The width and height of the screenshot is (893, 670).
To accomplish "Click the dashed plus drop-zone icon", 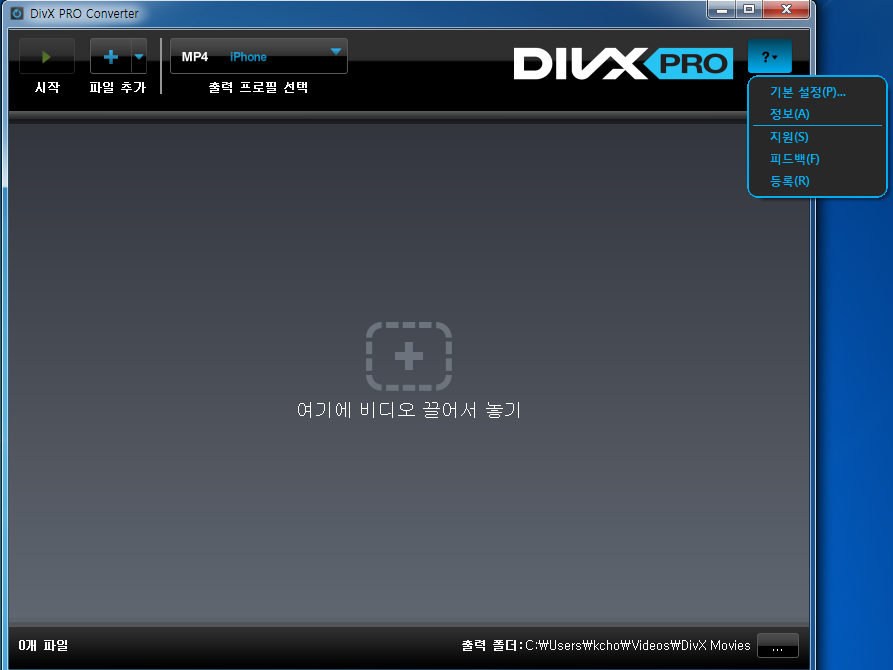I will click(409, 357).
